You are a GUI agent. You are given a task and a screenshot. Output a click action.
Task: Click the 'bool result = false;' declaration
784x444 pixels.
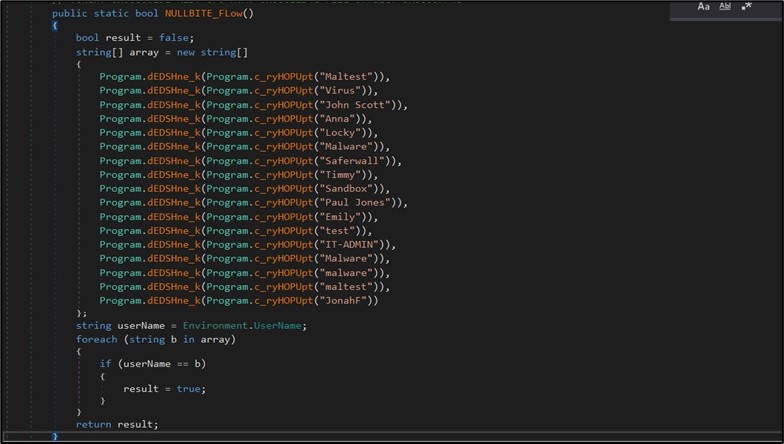[134, 38]
